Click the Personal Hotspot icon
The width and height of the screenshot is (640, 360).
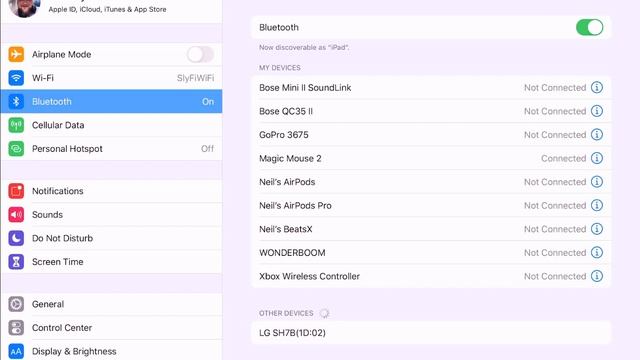pyautogui.click(x=16, y=149)
